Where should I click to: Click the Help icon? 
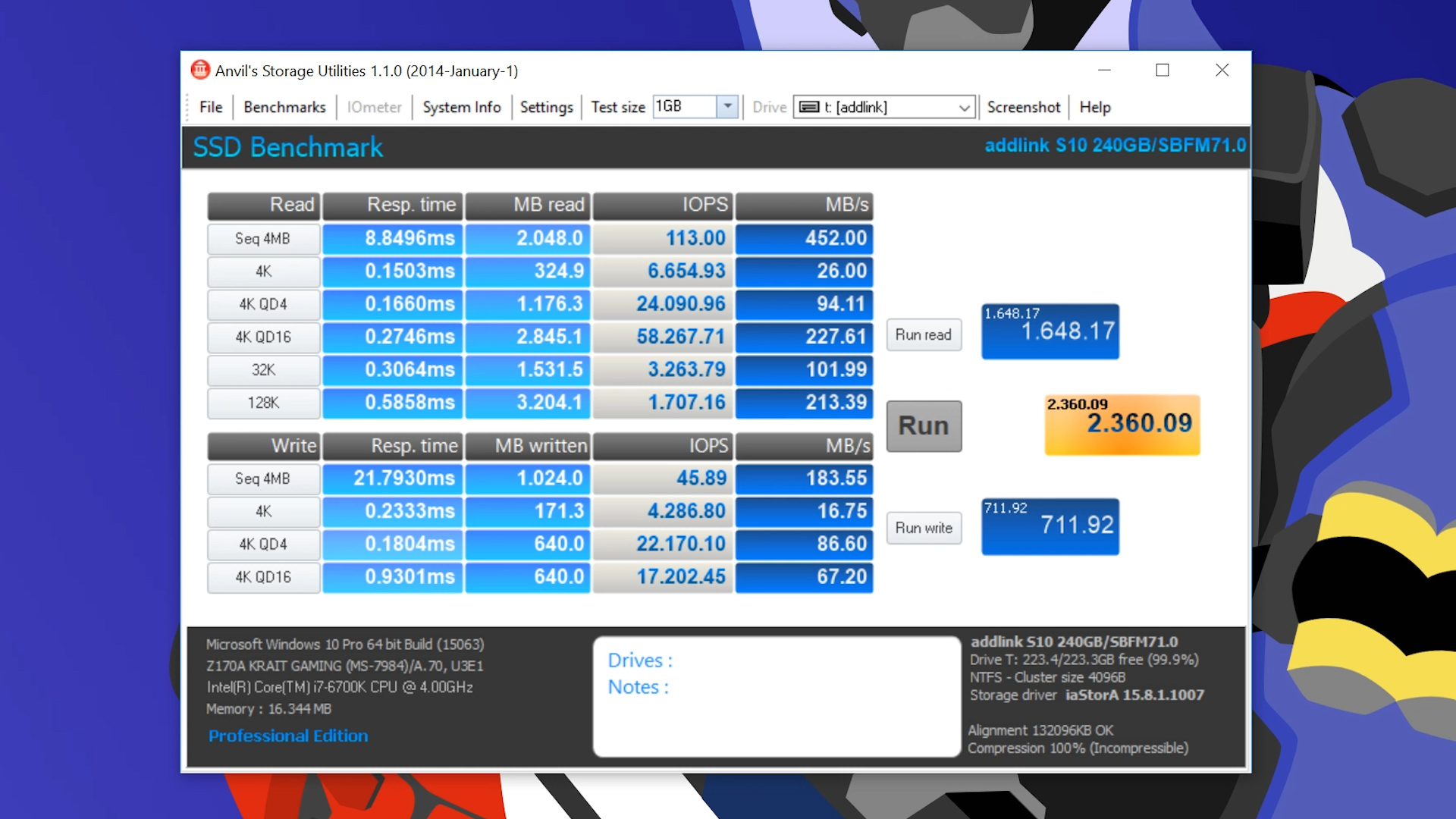(1097, 106)
